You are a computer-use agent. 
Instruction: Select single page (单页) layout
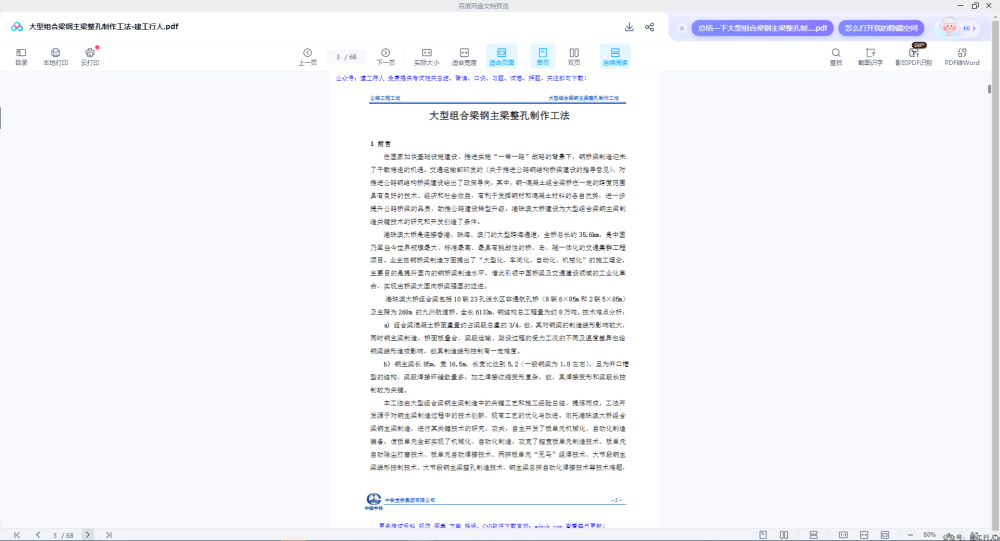pyautogui.click(x=543, y=57)
